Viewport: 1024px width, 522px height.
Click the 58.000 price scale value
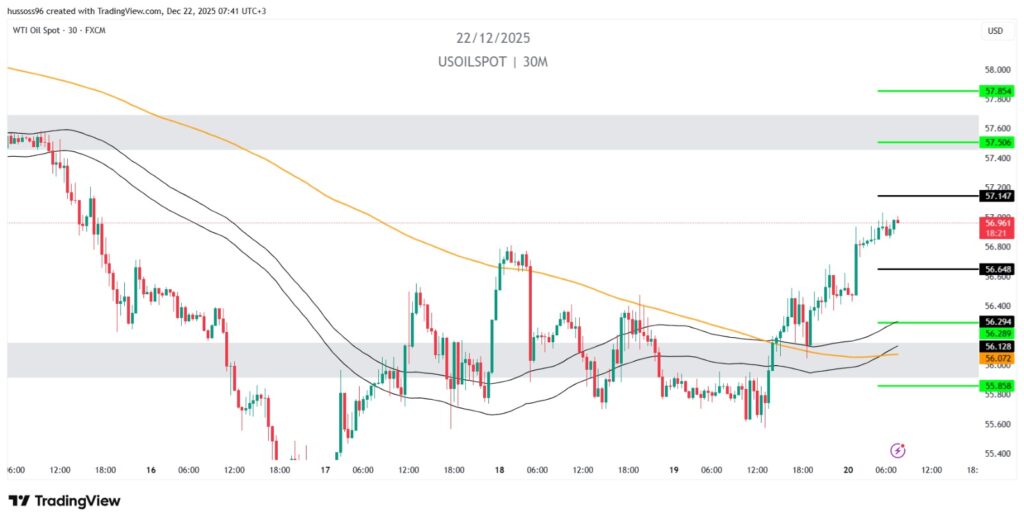coord(998,70)
